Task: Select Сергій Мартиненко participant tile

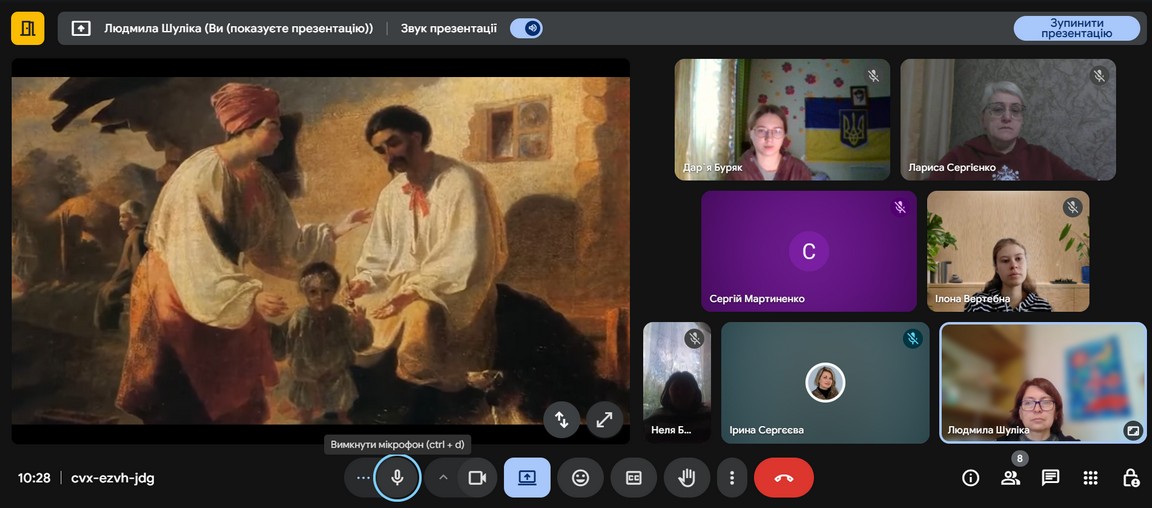Action: (808, 251)
